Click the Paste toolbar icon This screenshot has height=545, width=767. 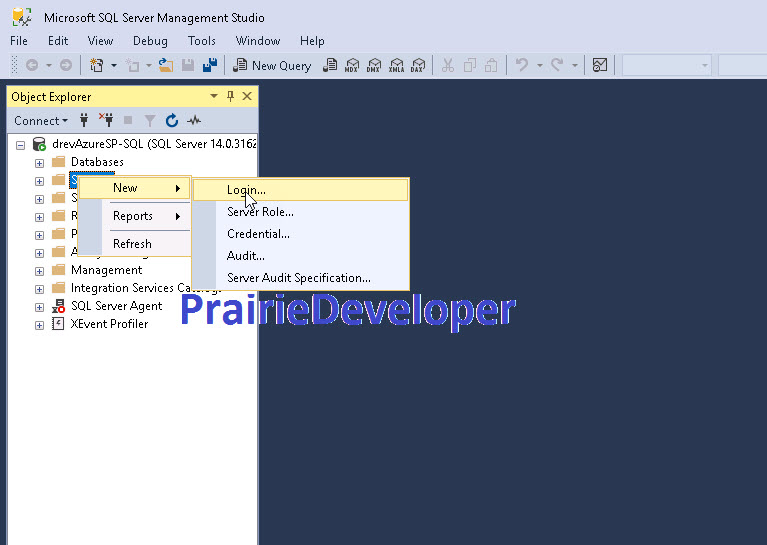point(491,65)
